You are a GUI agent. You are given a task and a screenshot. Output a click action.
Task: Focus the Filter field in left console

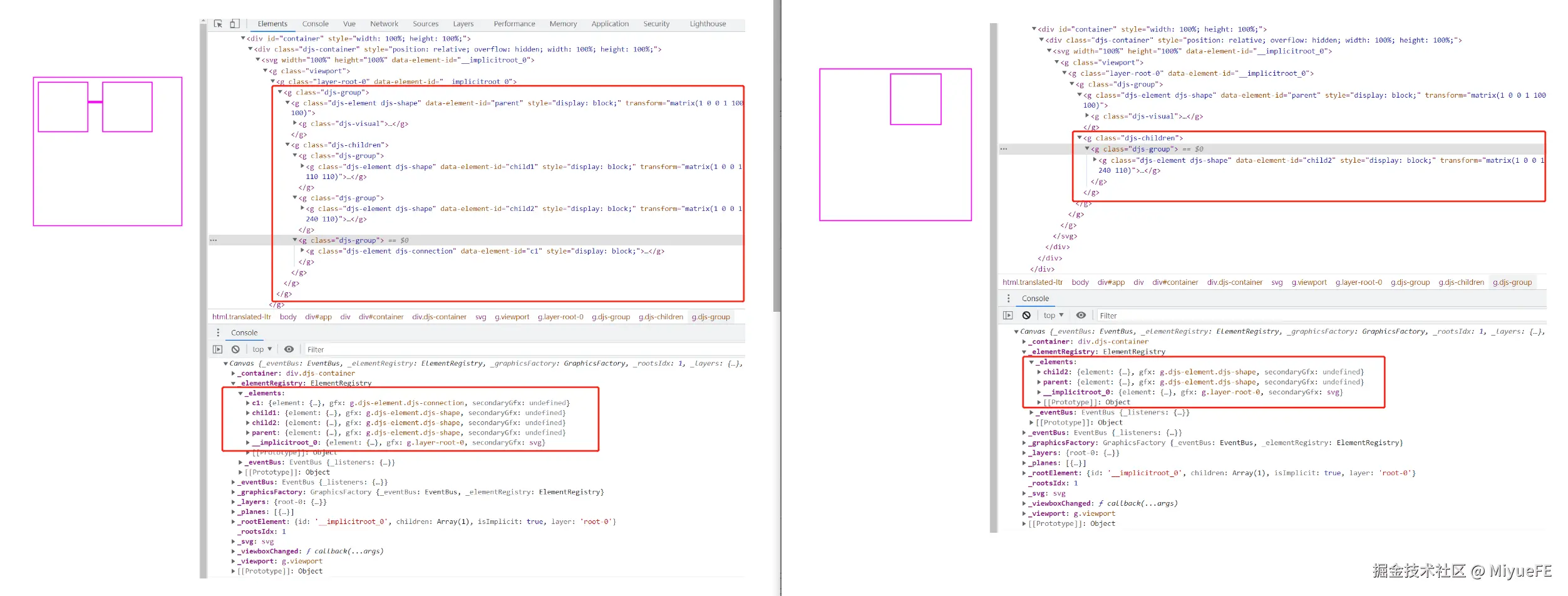pos(523,349)
